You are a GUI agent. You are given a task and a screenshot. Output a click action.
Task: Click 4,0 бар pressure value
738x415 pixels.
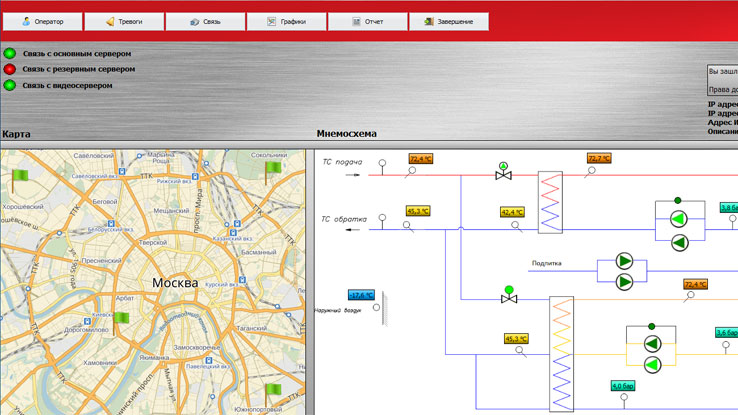pyautogui.click(x=623, y=386)
